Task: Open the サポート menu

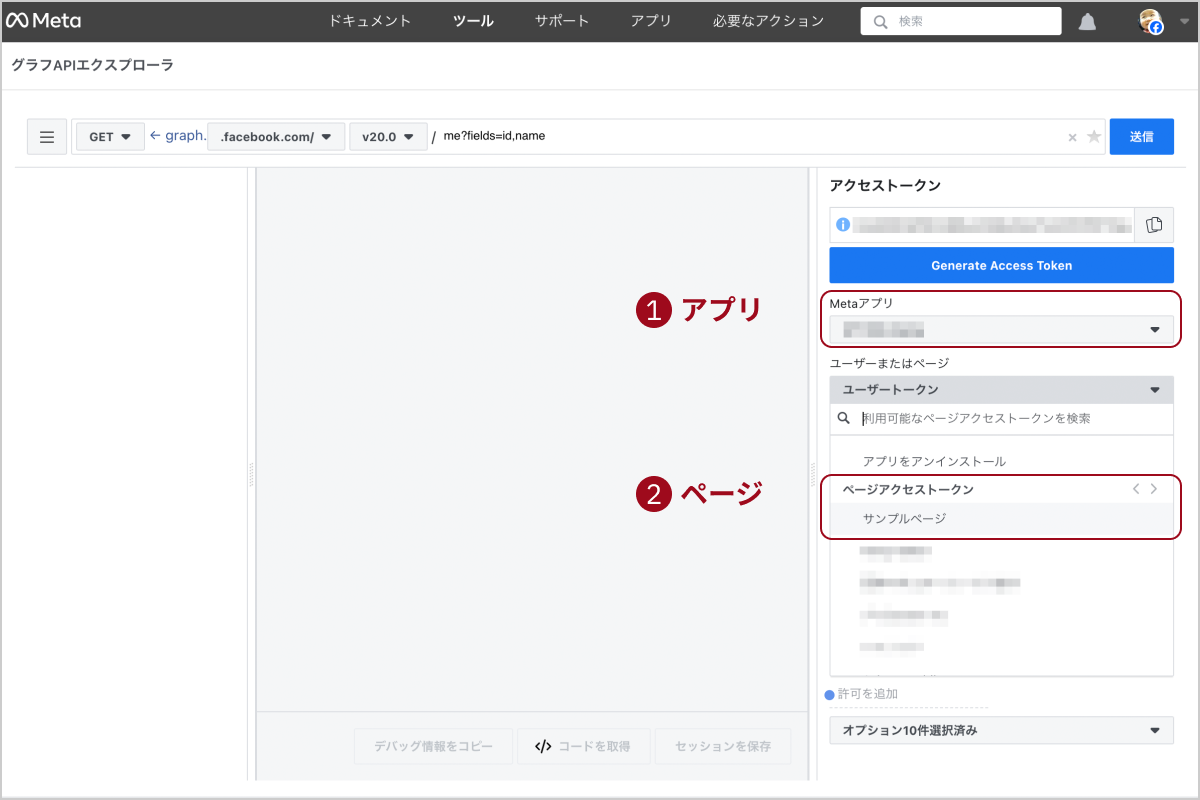Action: point(562,21)
